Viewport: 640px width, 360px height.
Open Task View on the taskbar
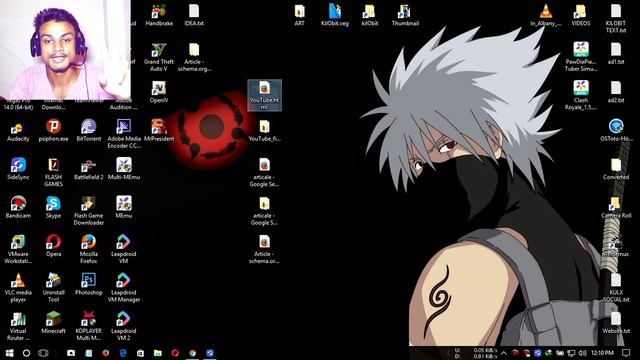43,353
